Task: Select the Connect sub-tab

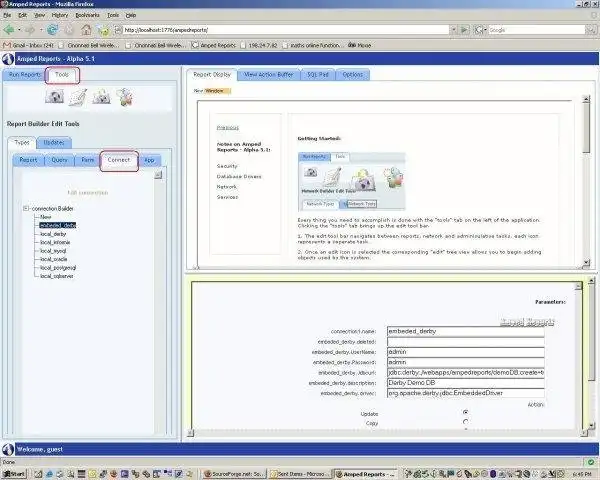Action: [119, 160]
